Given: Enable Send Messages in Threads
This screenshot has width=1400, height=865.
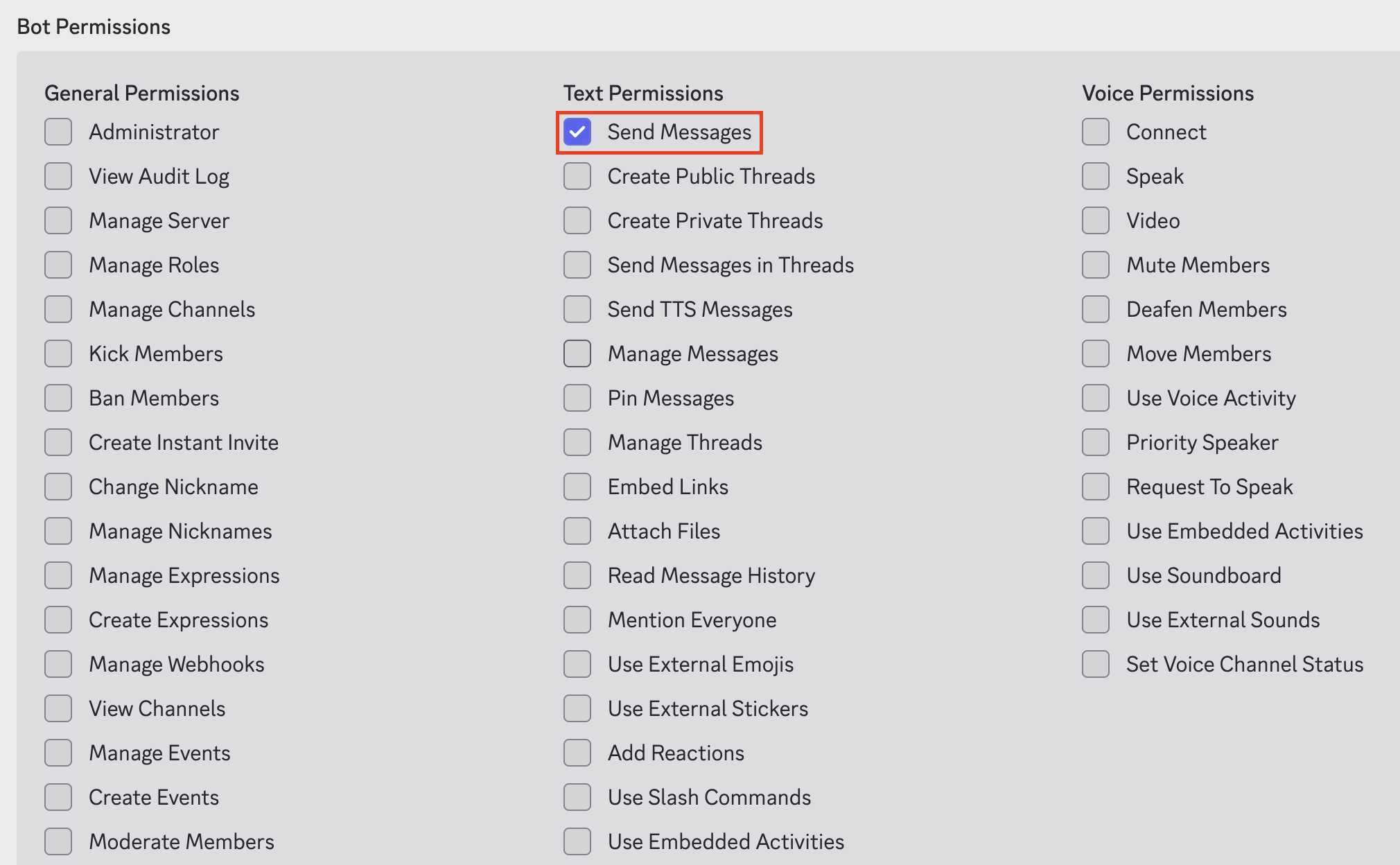Looking at the screenshot, I should [x=577, y=265].
